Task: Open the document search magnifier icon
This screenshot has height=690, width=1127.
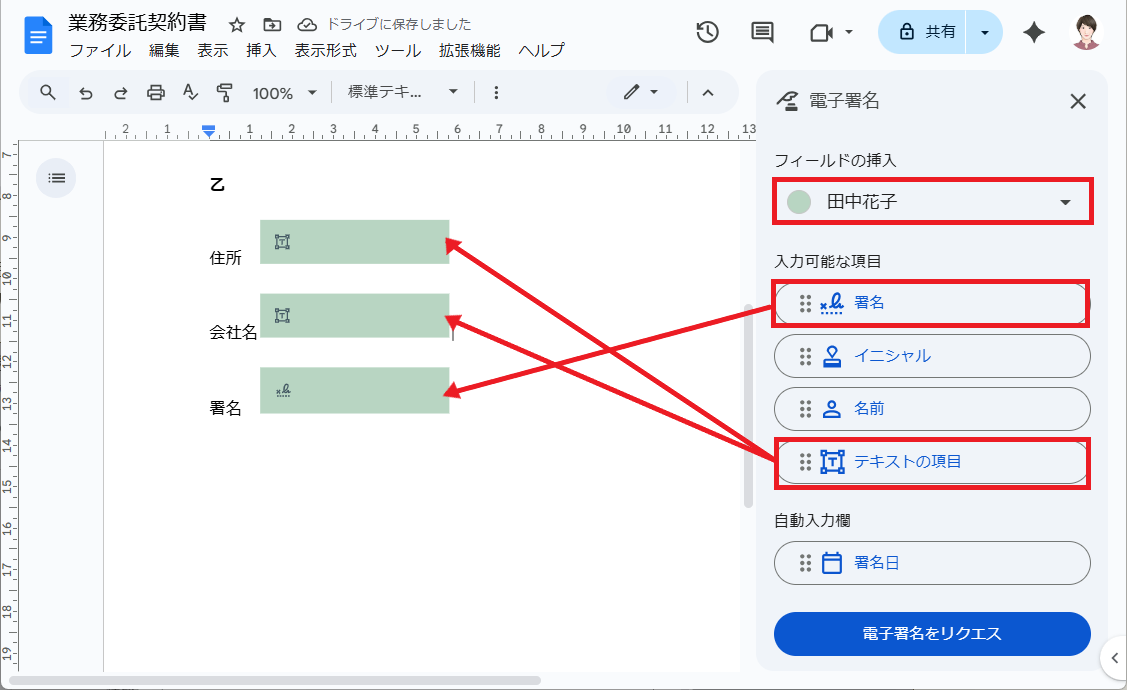Action: tap(46, 92)
